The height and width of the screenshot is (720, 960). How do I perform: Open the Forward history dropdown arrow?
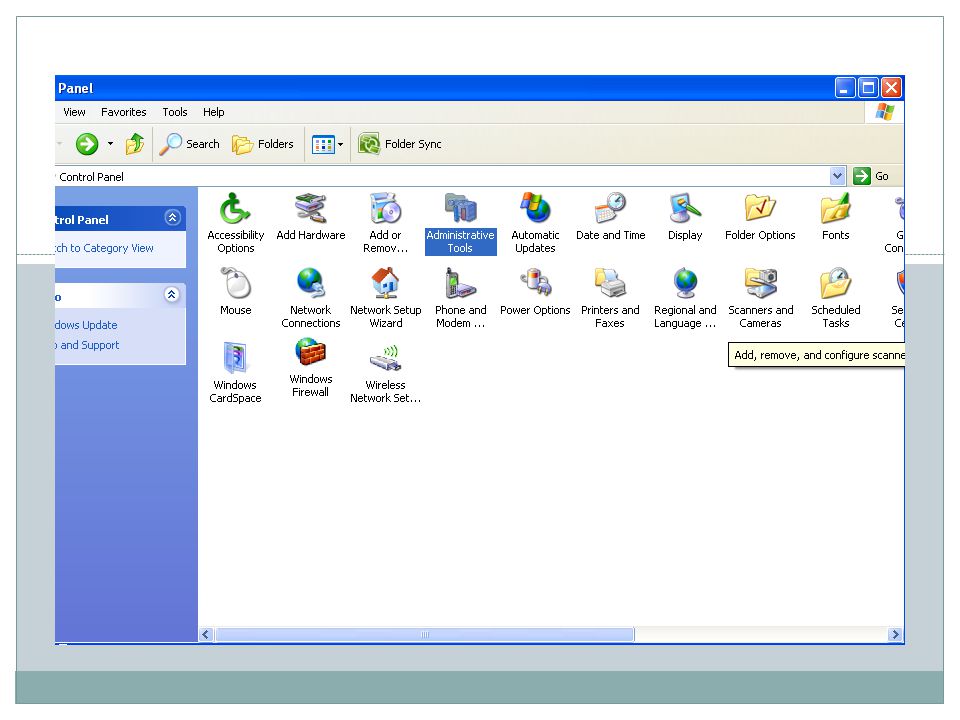coord(110,144)
